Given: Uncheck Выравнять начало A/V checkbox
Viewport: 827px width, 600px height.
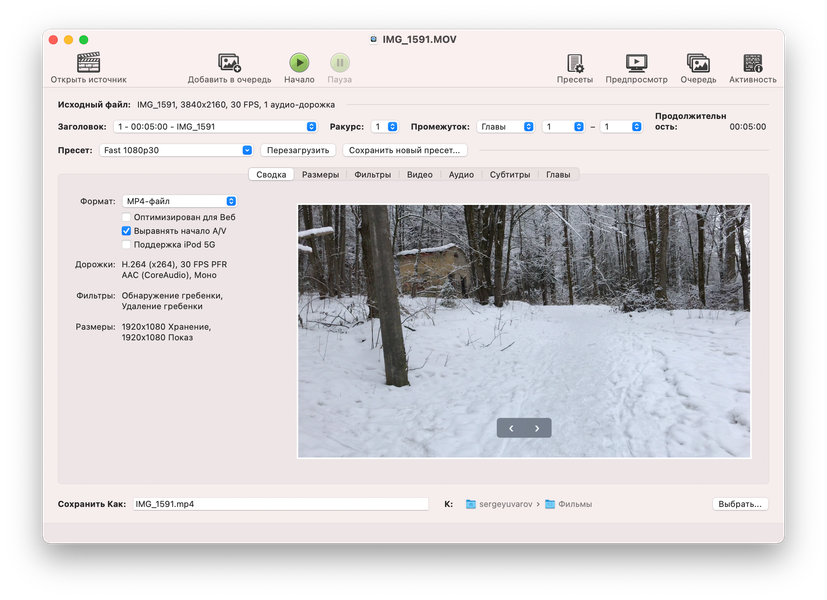Looking at the screenshot, I should (x=126, y=231).
